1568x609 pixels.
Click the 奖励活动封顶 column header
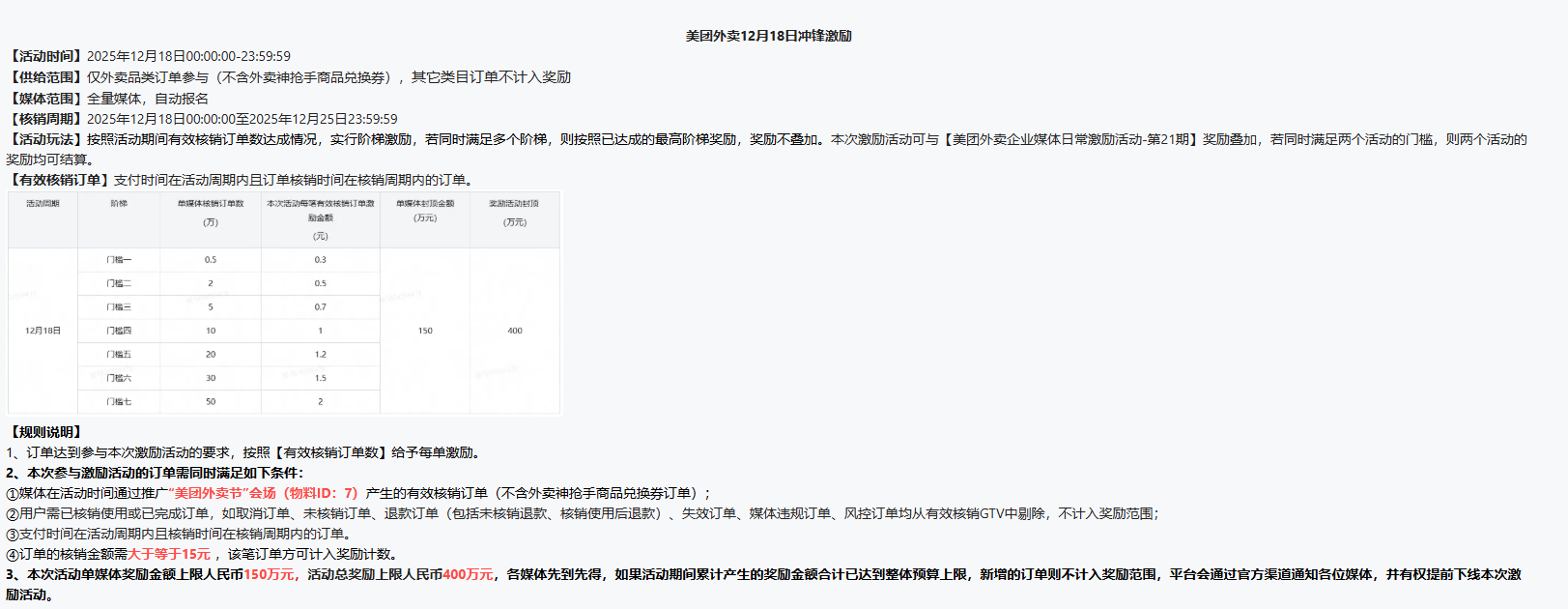514,204
